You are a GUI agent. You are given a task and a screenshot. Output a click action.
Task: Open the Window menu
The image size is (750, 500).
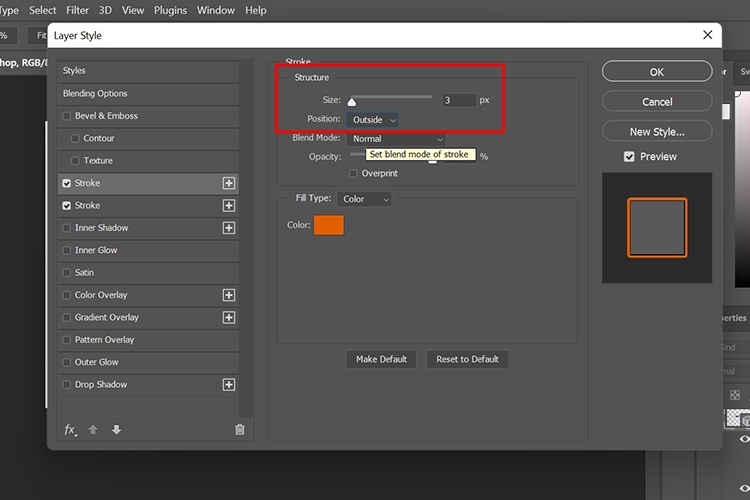click(x=216, y=10)
